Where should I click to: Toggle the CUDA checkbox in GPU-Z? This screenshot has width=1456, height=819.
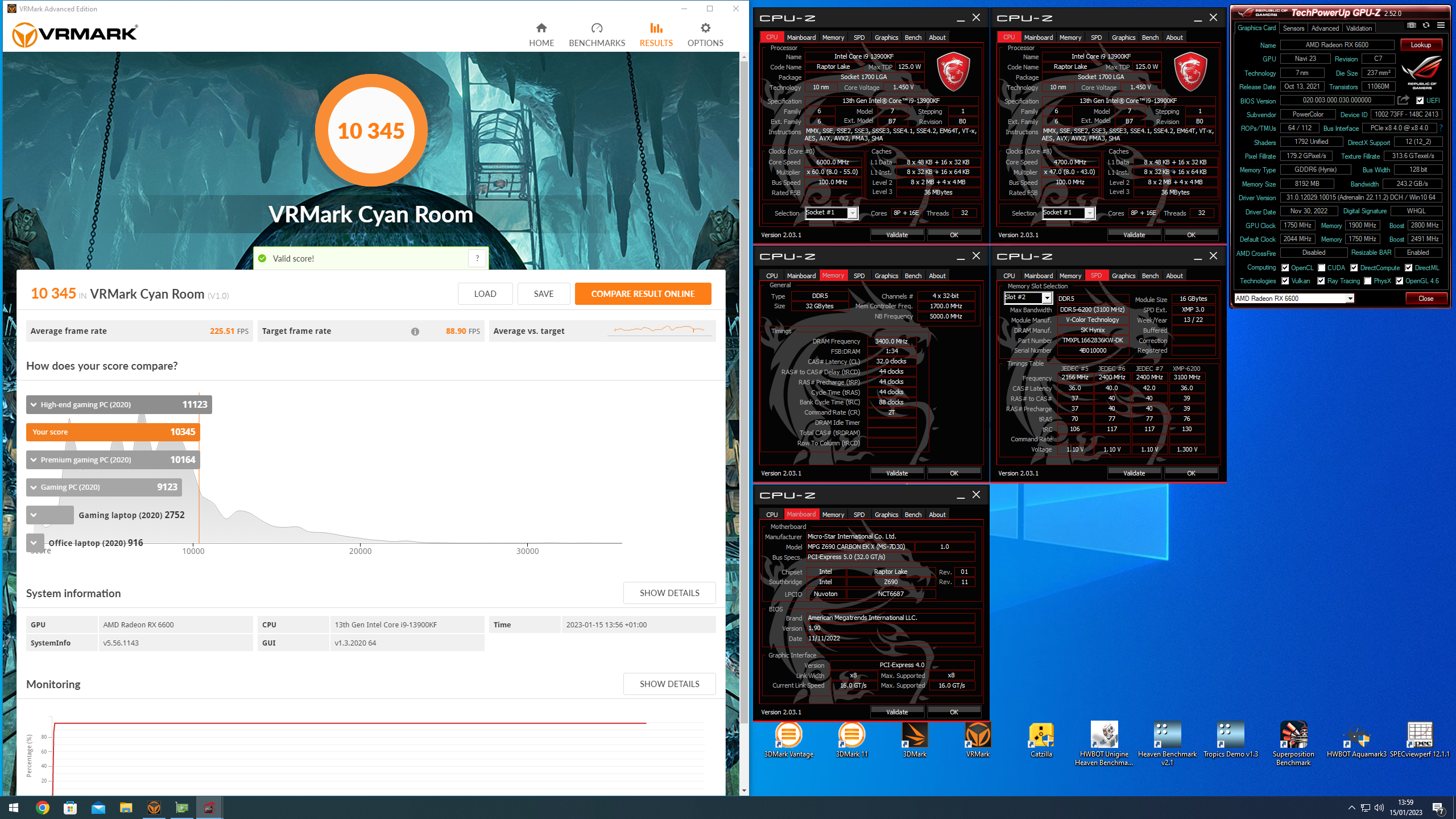pos(1321,268)
